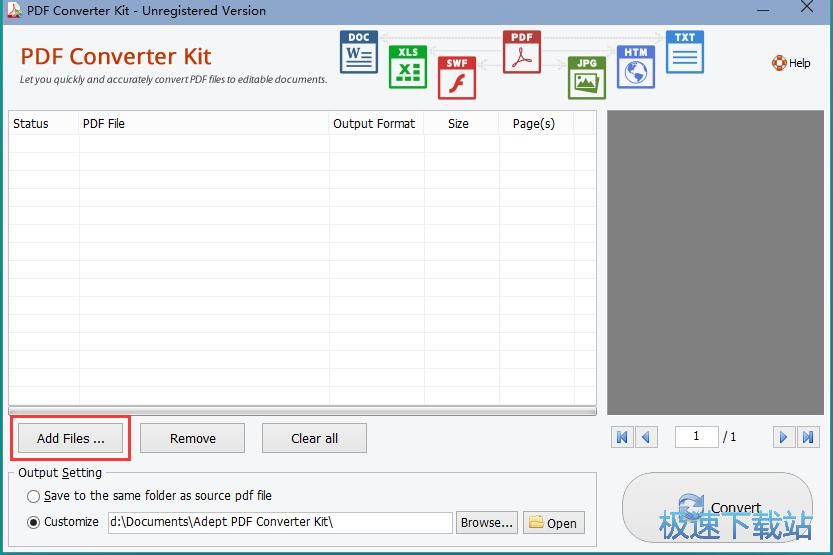The image size is (833, 555).
Task: Click the output path input field
Action: 280,523
